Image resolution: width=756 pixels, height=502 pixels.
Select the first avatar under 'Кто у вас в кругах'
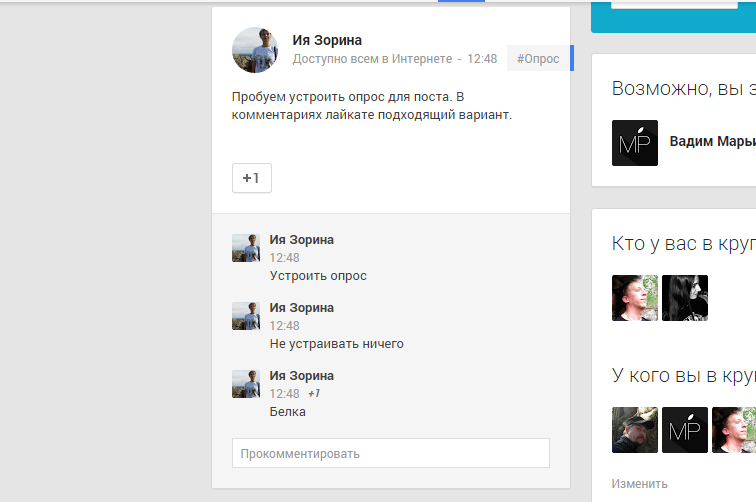pos(635,298)
